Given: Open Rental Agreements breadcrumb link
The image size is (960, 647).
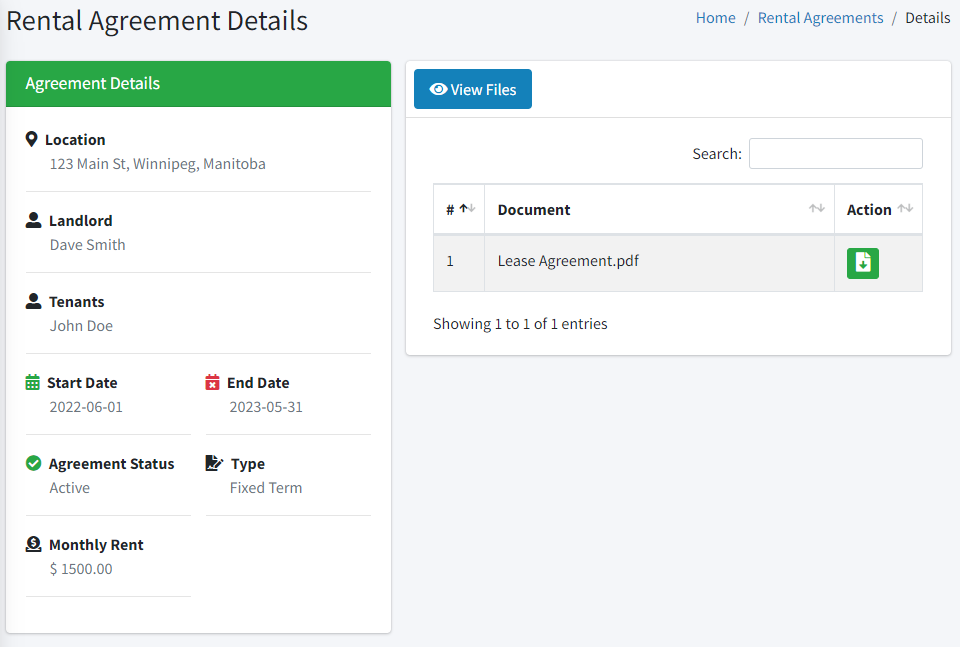Looking at the screenshot, I should coord(820,18).
